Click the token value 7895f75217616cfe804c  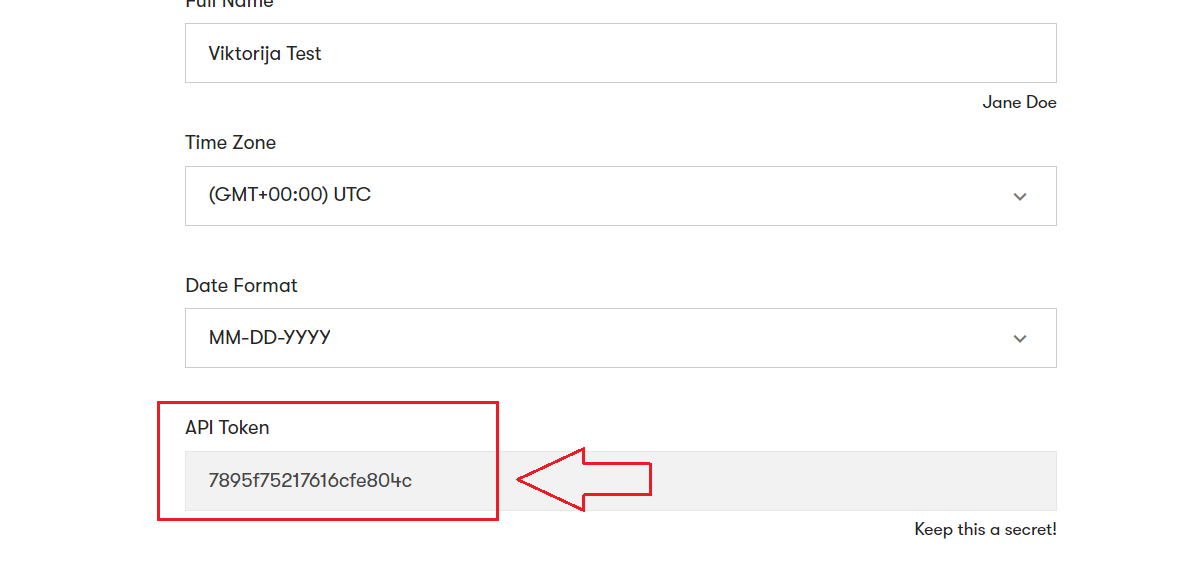tap(310, 481)
